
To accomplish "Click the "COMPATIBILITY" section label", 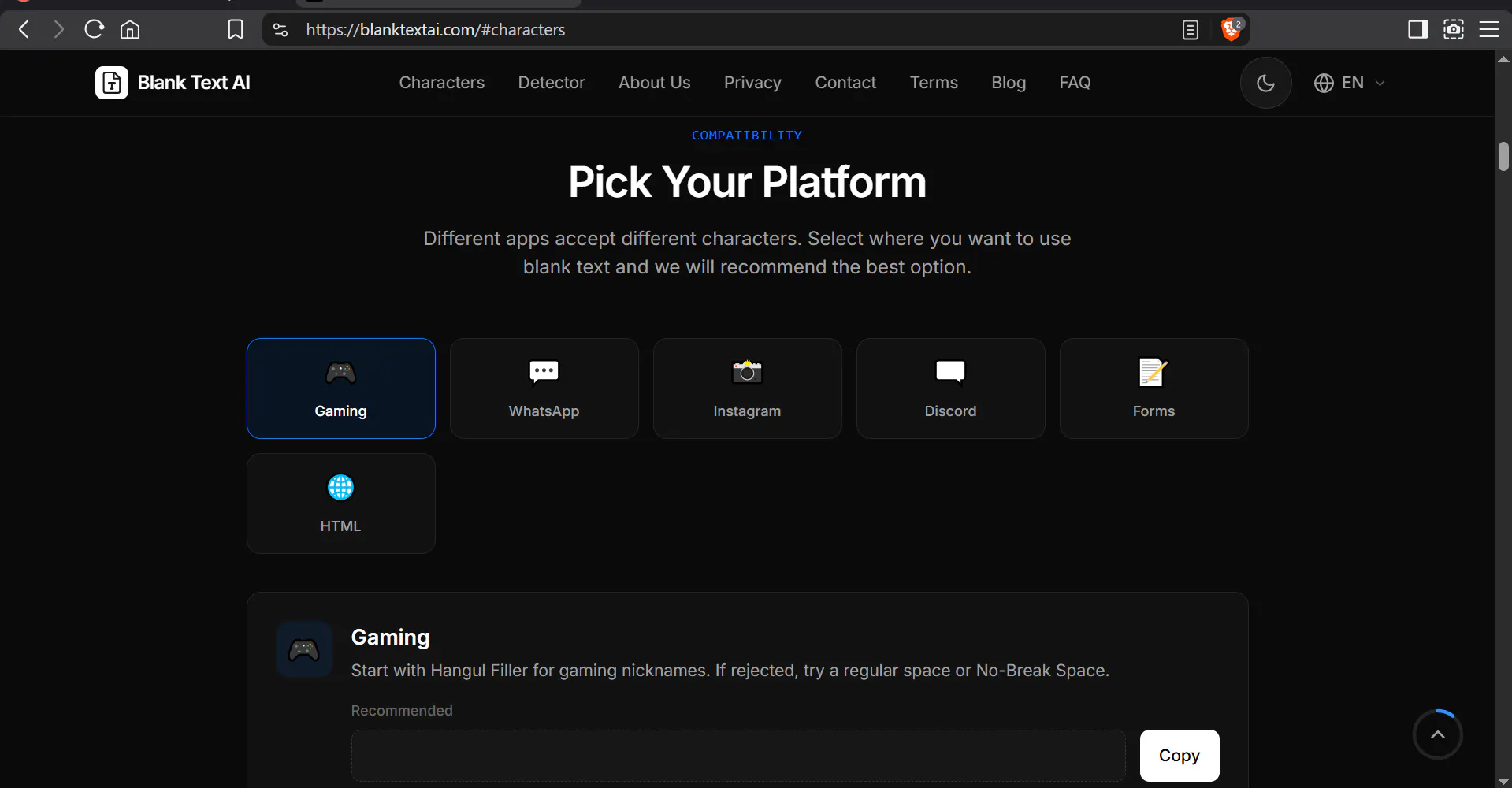I will [x=747, y=136].
